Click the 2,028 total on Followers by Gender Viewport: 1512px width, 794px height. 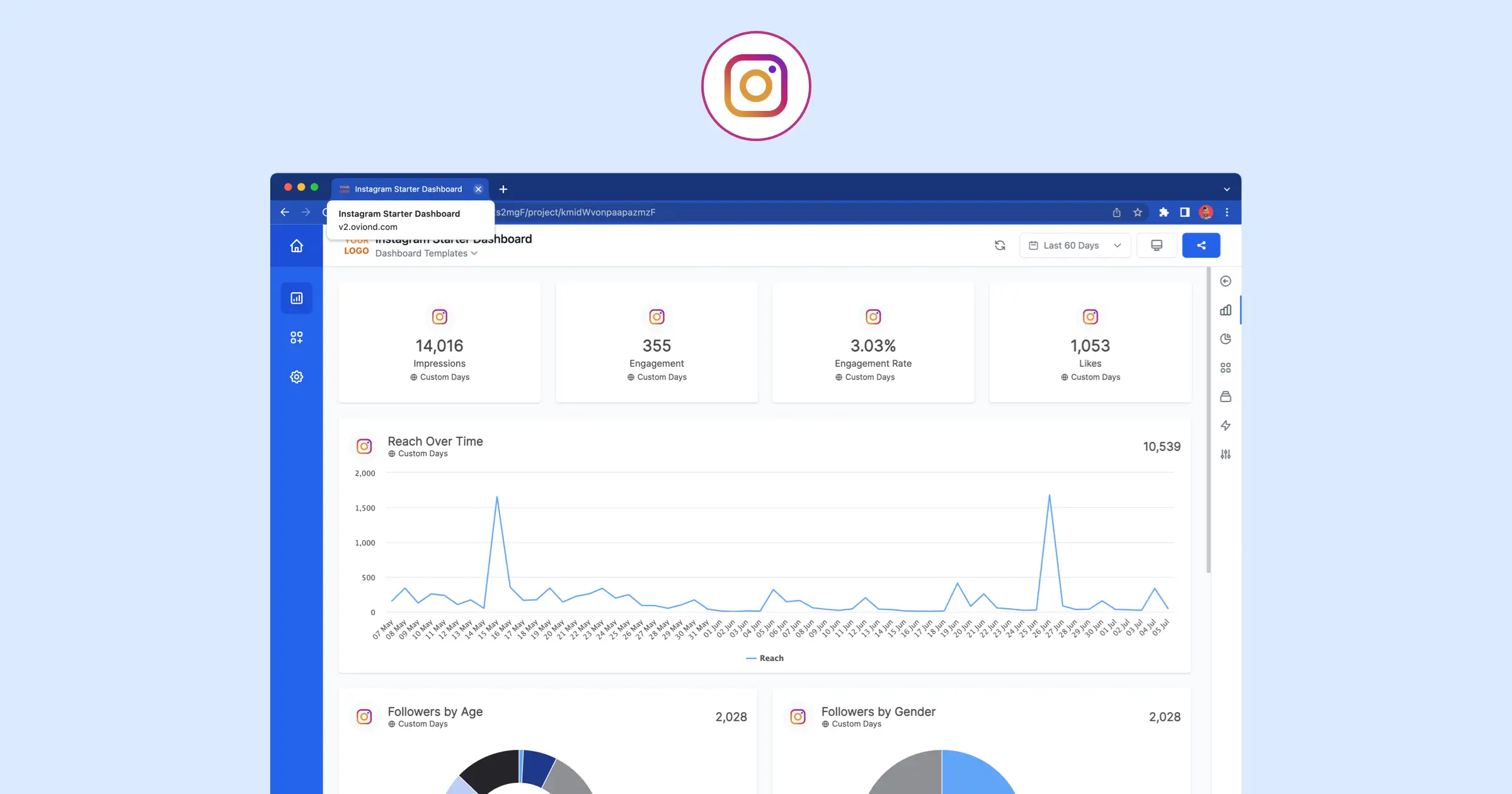coord(1164,717)
